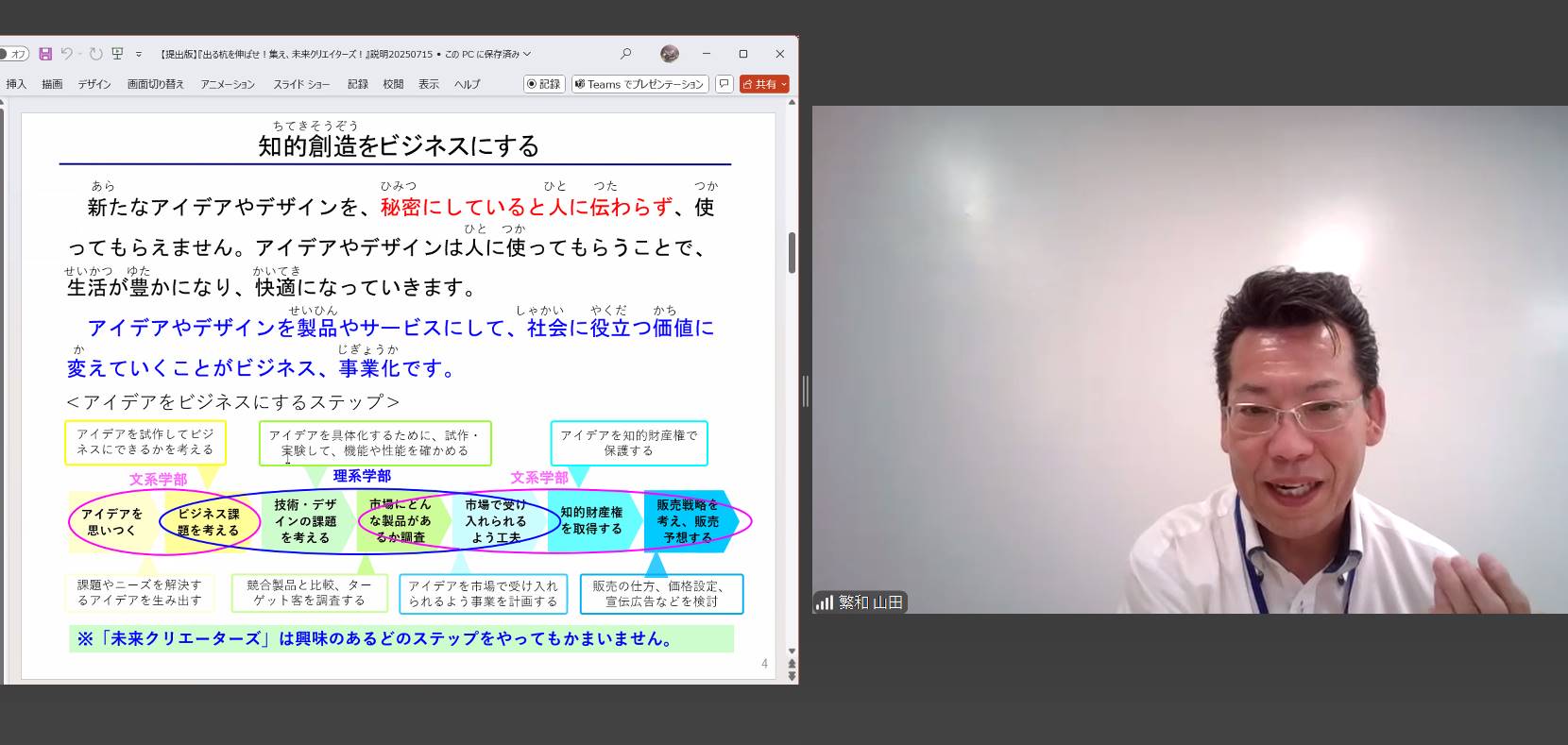The width and height of the screenshot is (1568, 745).
Task: Select the callout 競合製品と比較、ターゲット客を調査する
Action: [x=310, y=593]
